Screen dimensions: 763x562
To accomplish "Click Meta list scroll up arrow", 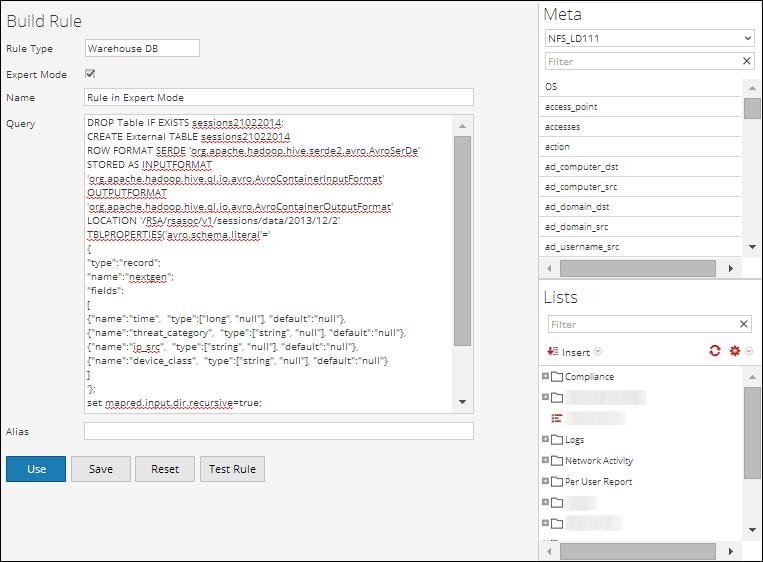I will click(752, 88).
